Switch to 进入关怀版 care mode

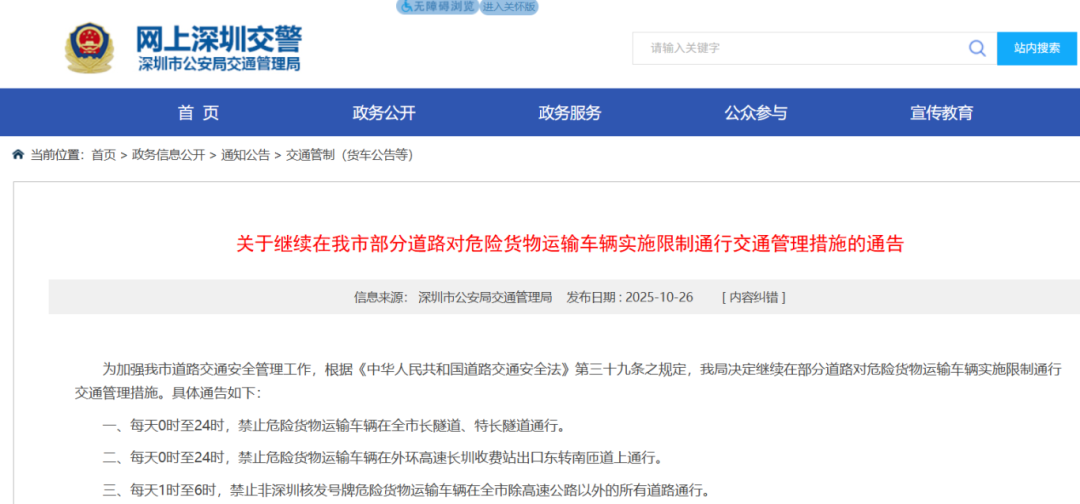point(509,6)
